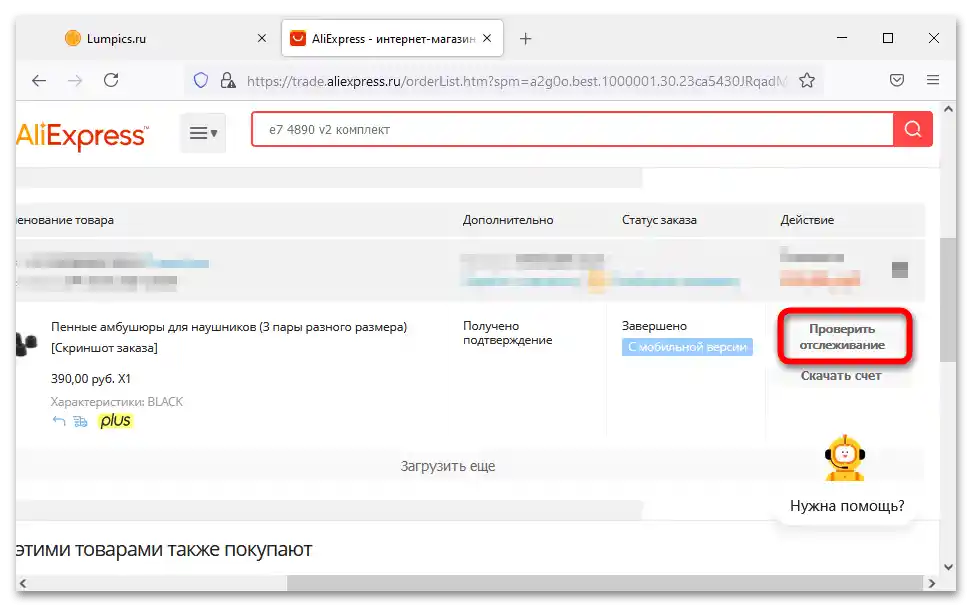
Task: Click the 390,00 руб. X1 price
Action: coord(91,379)
